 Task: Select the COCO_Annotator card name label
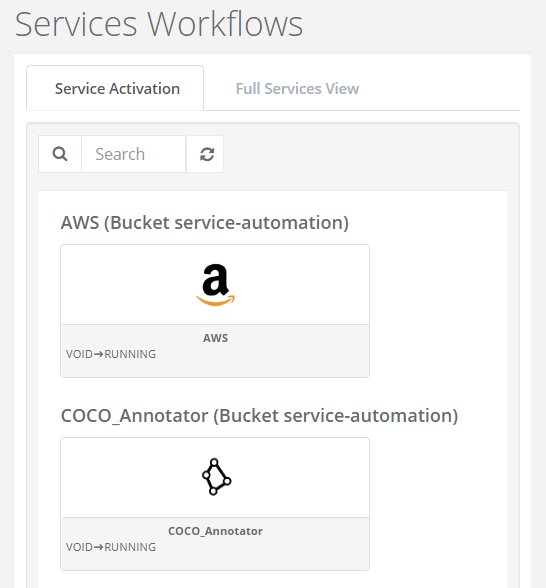(215, 531)
